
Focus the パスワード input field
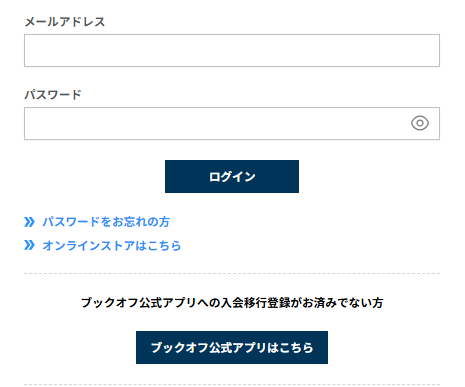[x=232, y=123]
